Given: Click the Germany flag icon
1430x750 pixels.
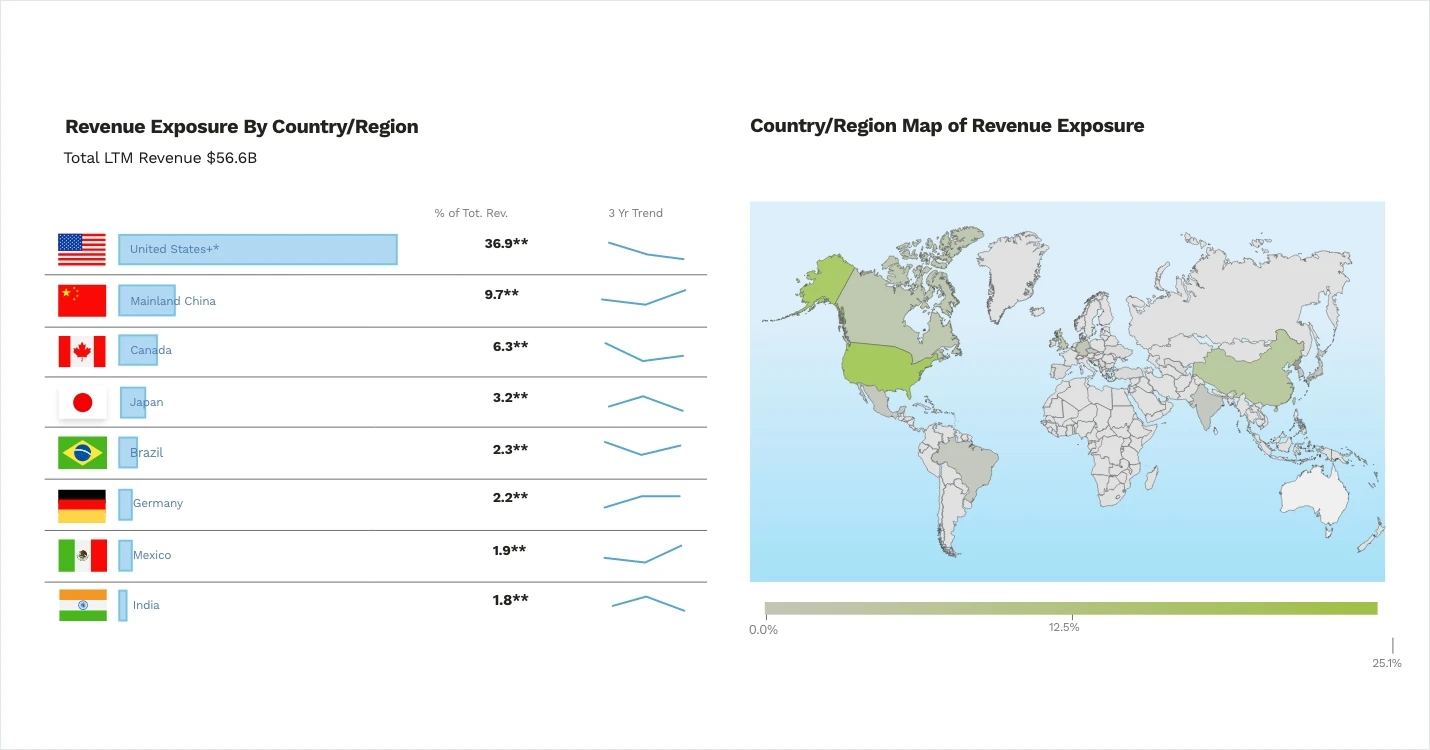Looking at the screenshot, I should [81, 504].
